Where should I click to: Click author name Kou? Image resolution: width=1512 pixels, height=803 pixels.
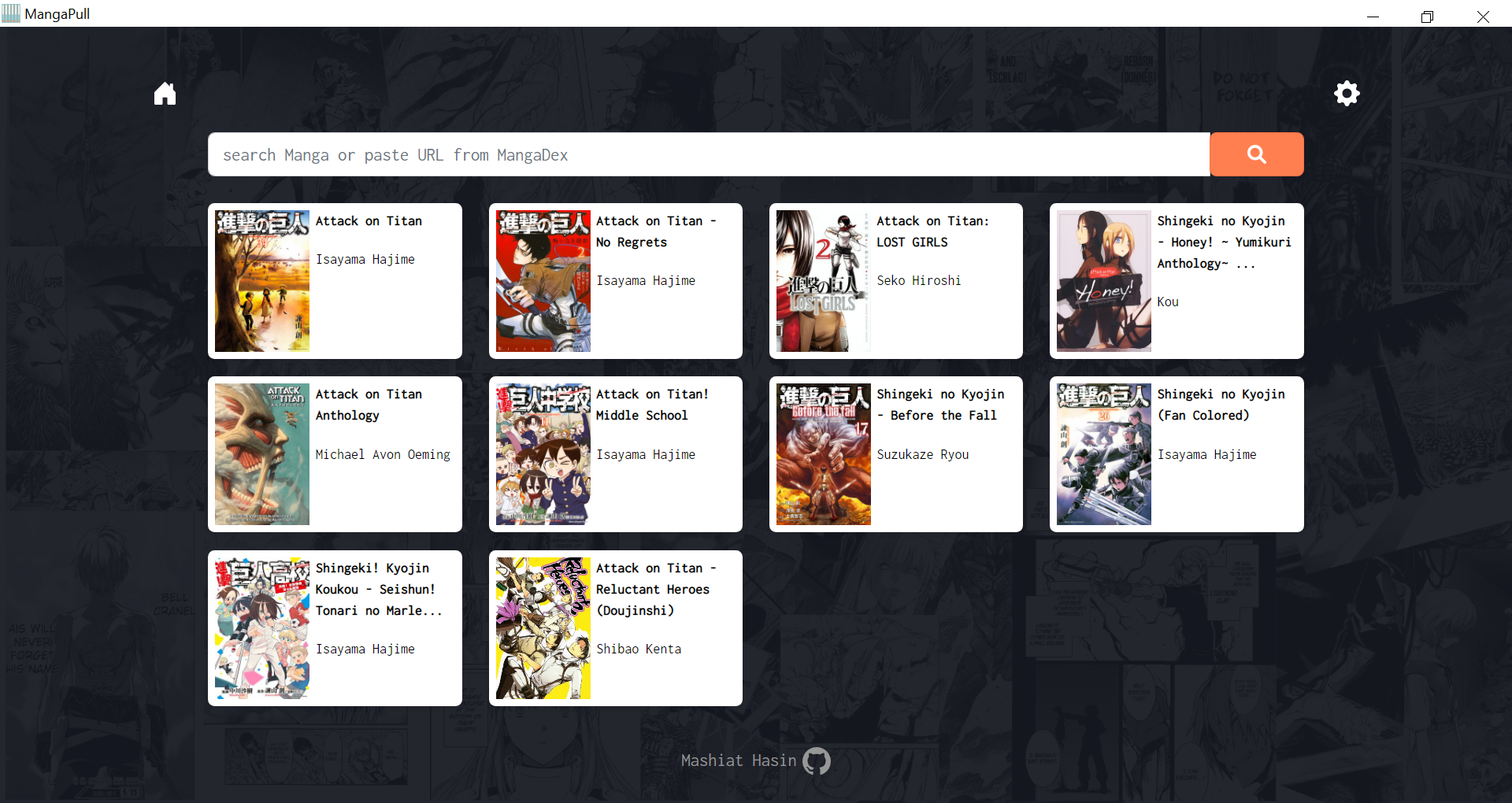coord(1167,302)
